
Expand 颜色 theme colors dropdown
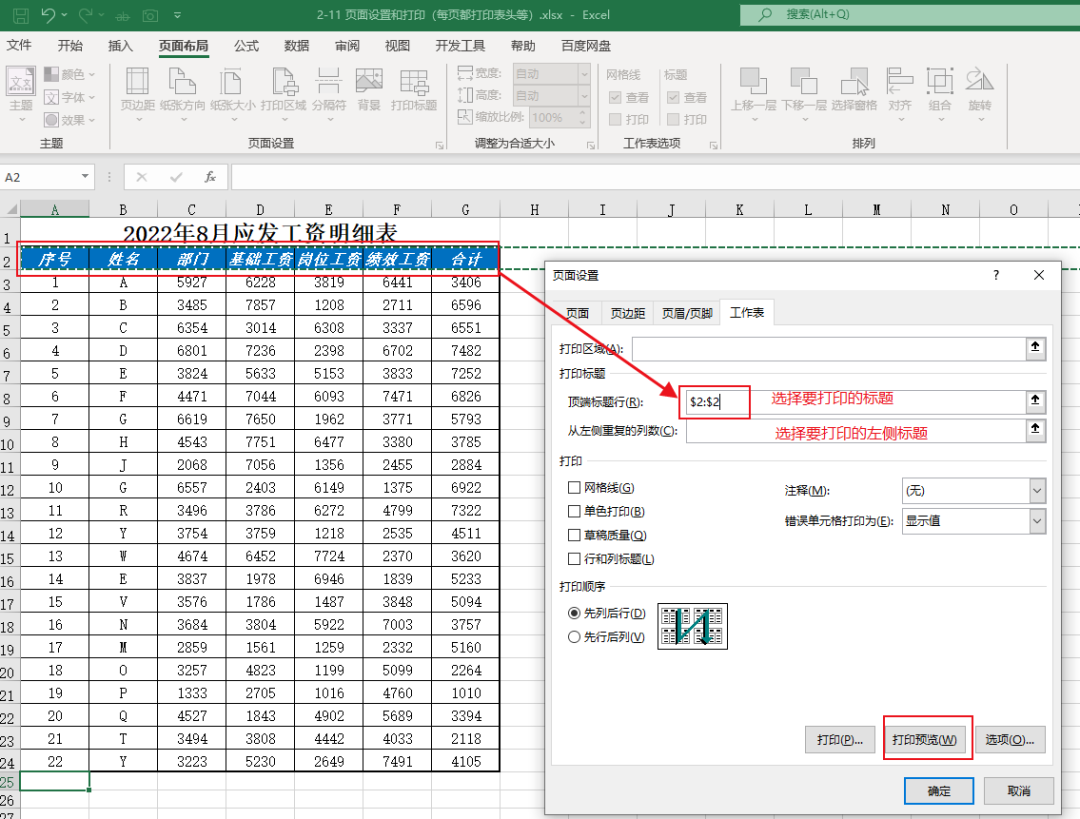(x=92, y=74)
